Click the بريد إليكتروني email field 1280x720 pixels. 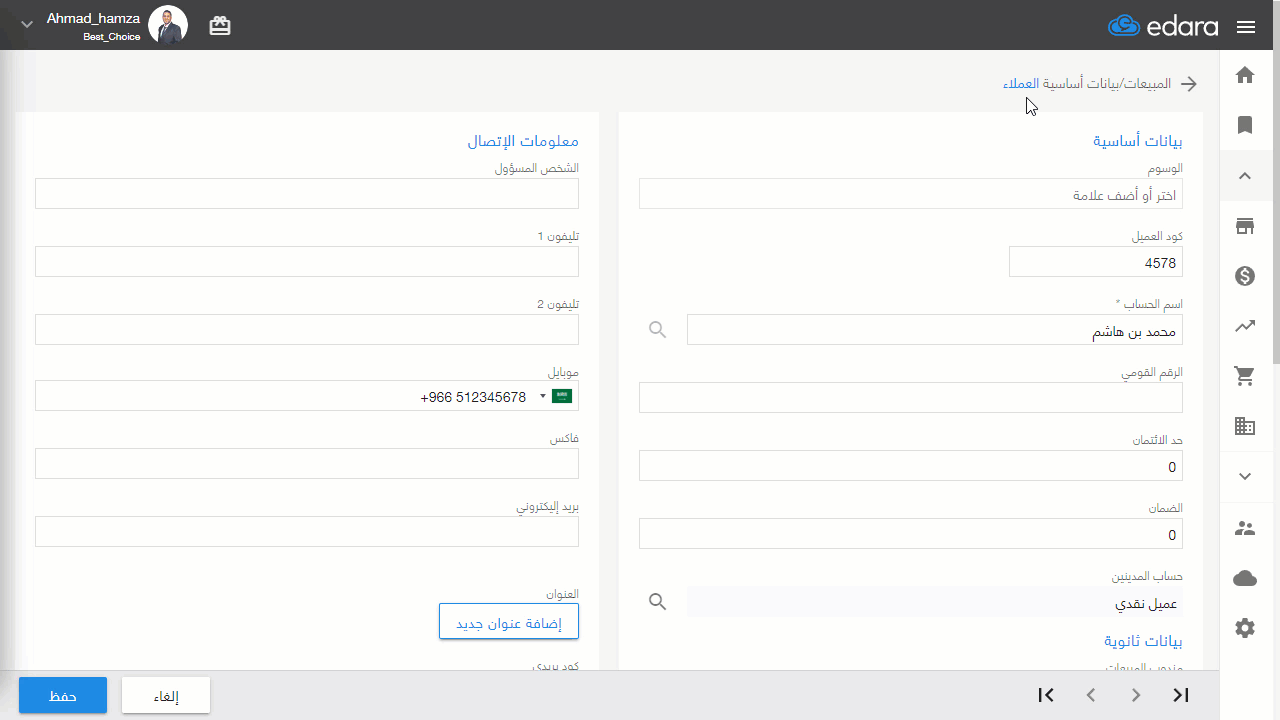(x=307, y=532)
